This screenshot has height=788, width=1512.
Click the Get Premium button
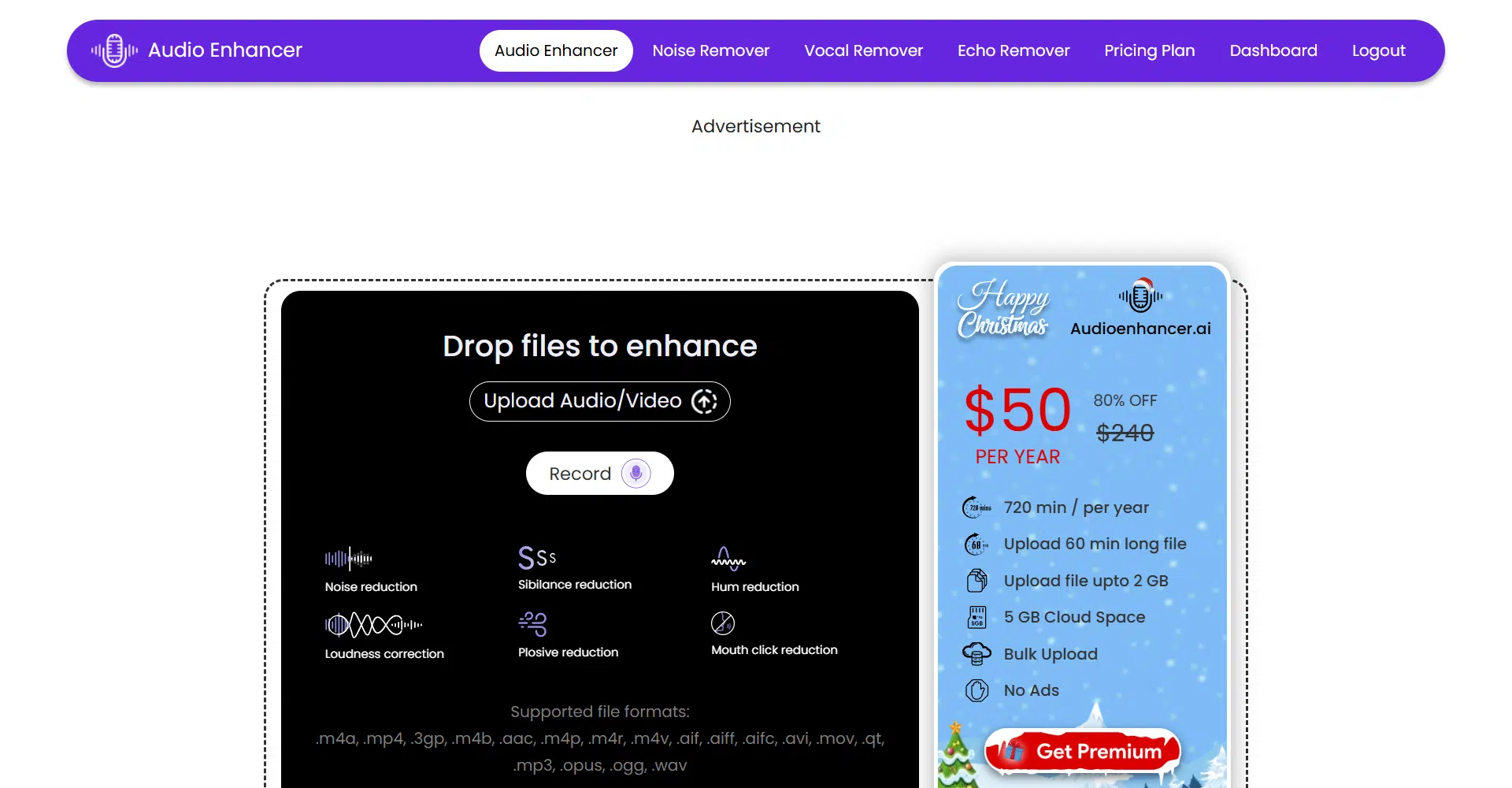click(x=1084, y=752)
